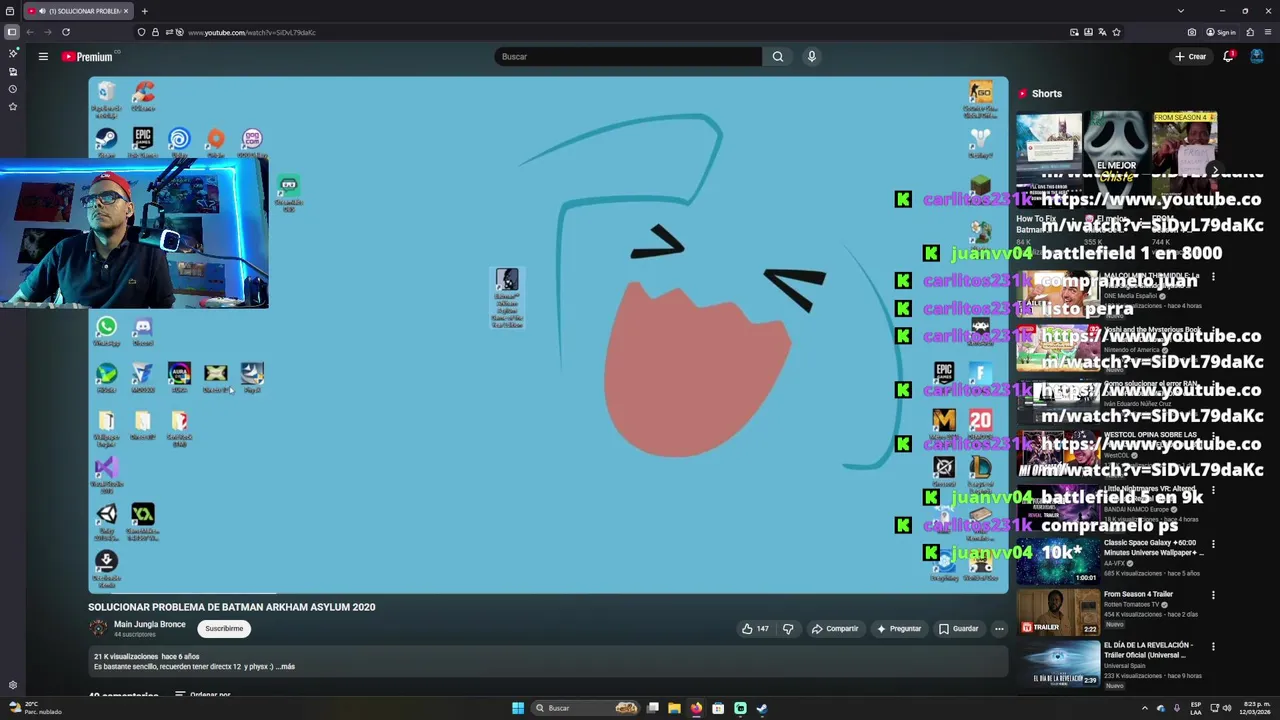Screen dimensions: 1280x720
Task: Open Classic Space Galaxy wallpaper thumbnail
Action: (1058, 562)
